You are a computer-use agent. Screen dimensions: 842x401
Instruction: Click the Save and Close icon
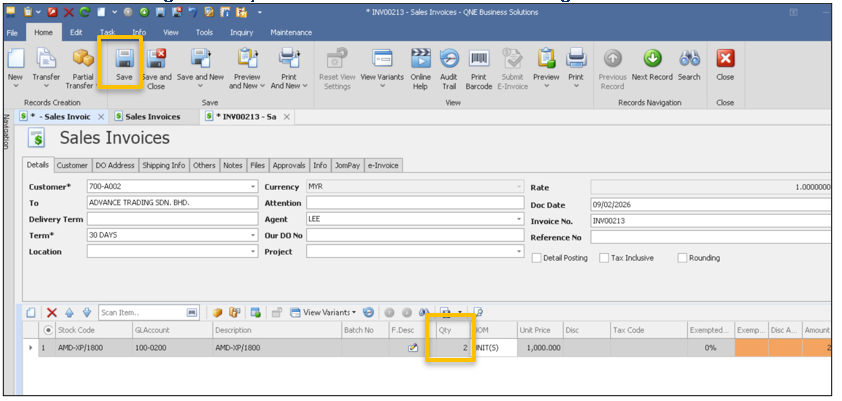156,59
